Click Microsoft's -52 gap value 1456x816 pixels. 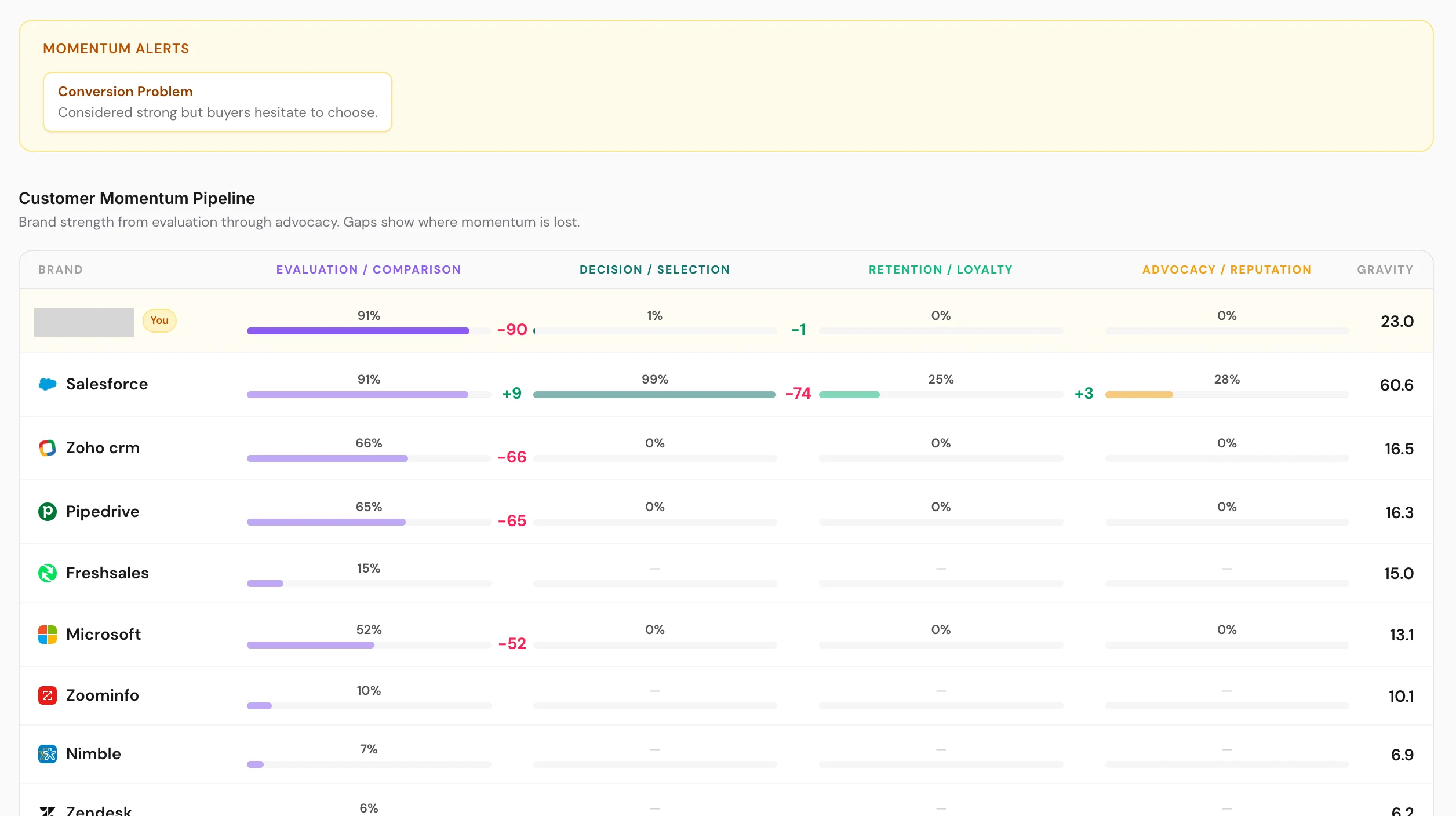(512, 644)
